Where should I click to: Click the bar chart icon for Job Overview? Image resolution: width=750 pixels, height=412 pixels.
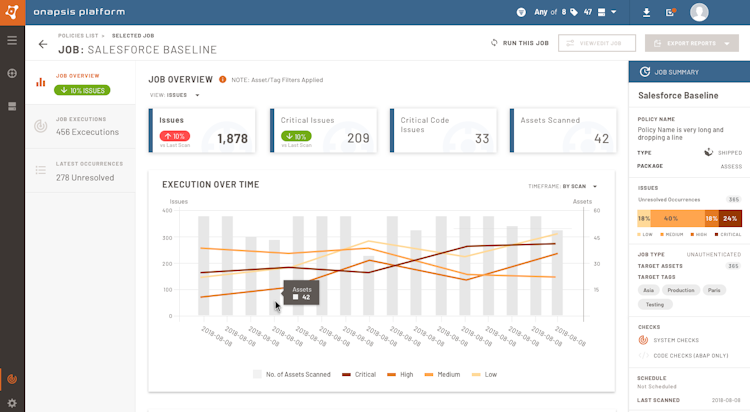tap(41, 82)
